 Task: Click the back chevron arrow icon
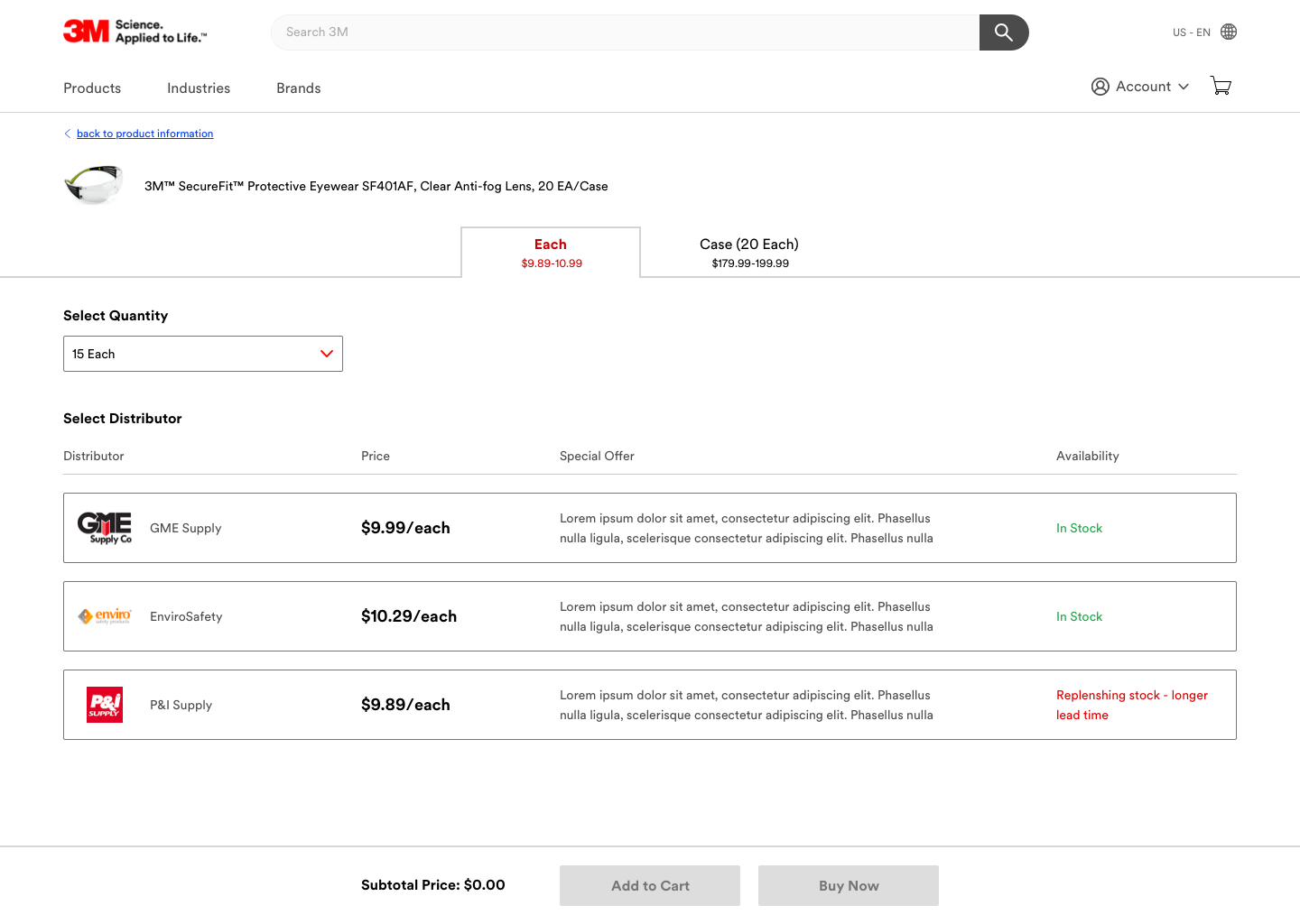[68, 134]
